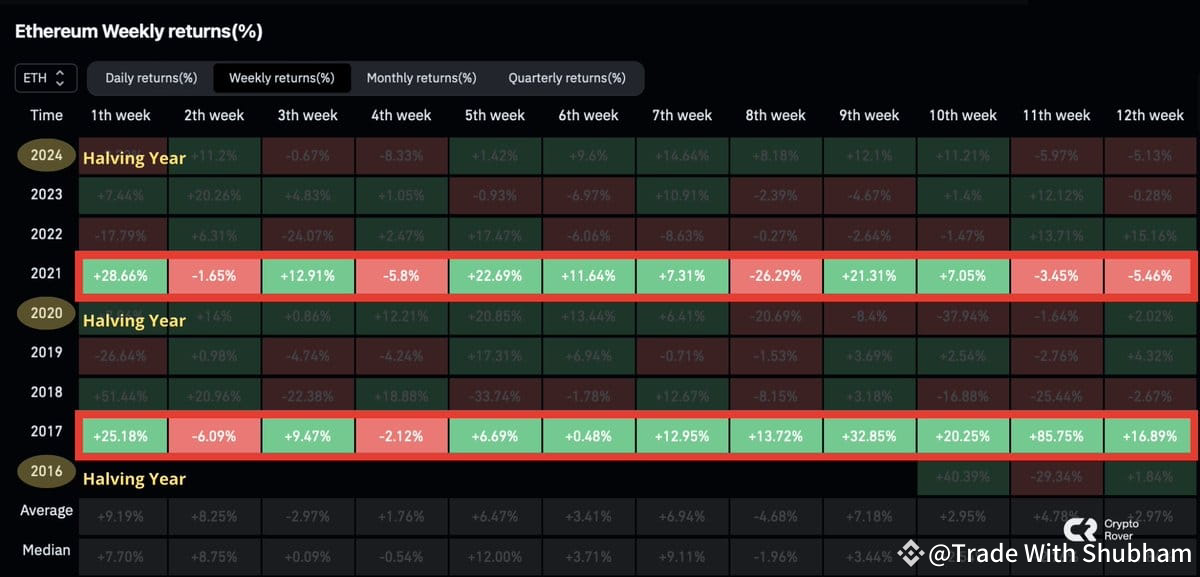The width and height of the screenshot is (1200, 577).
Task: Click the +0.48% cell in 2017
Action: pos(588,437)
